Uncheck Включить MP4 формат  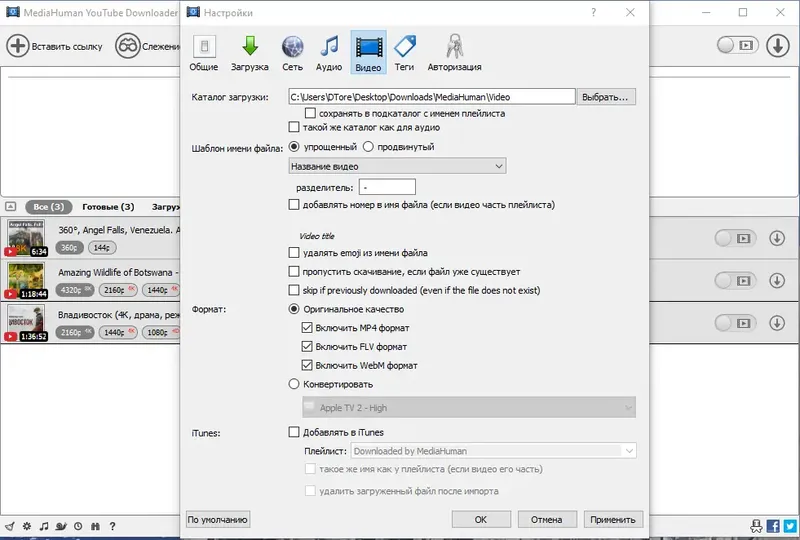pos(307,328)
